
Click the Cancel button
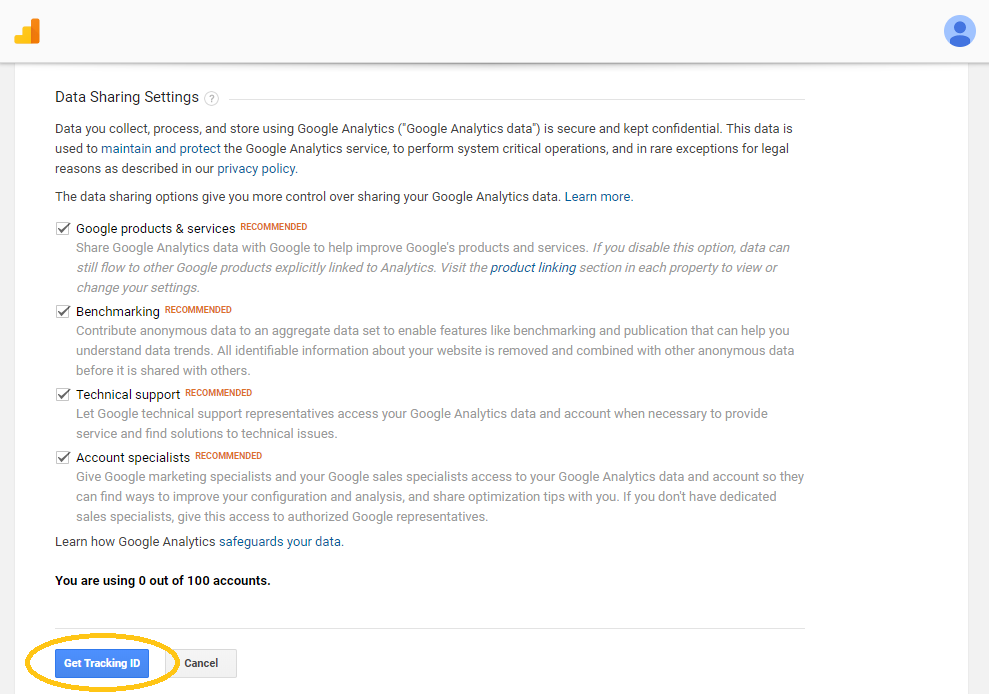201,663
